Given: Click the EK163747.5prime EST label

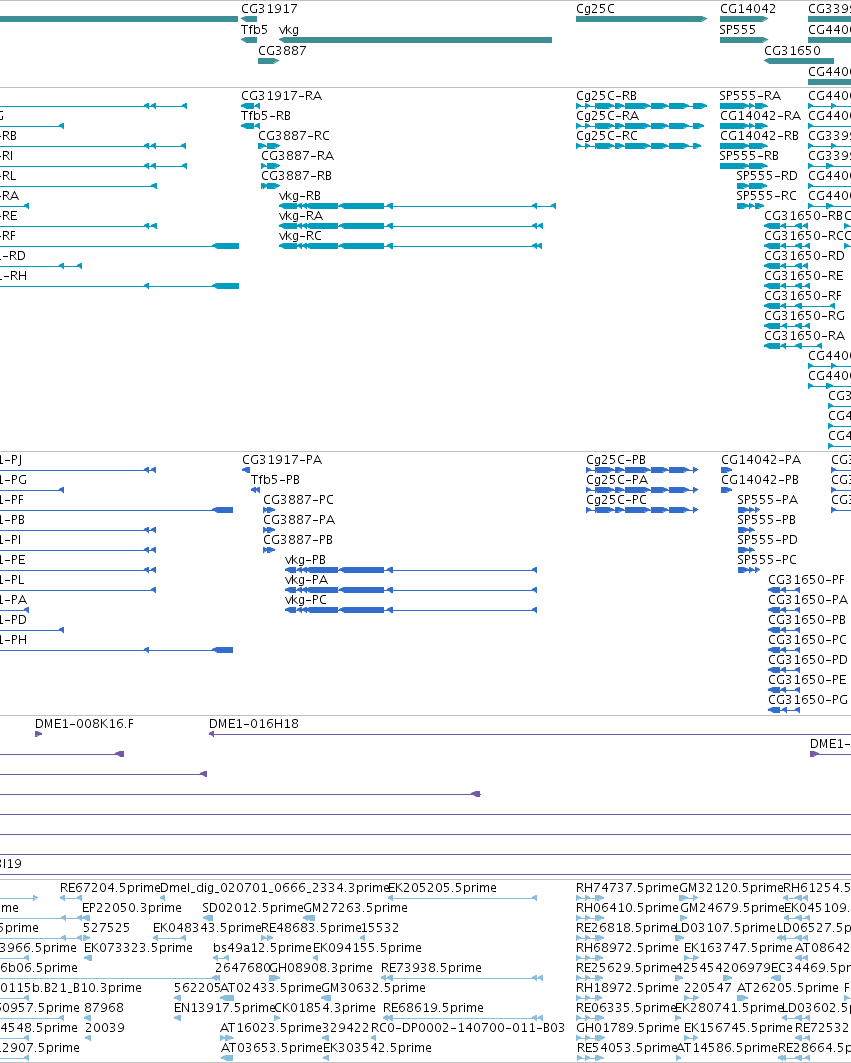Looking at the screenshot, I should (x=738, y=948).
